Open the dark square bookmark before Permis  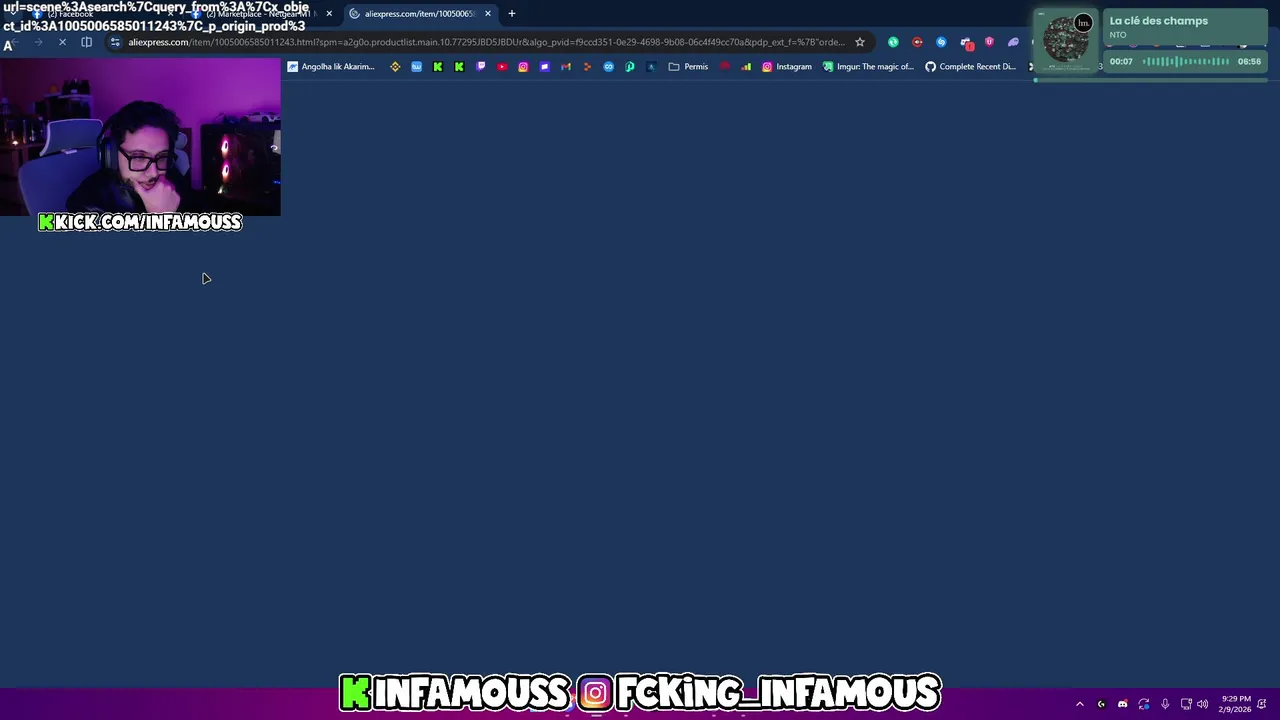point(651,67)
